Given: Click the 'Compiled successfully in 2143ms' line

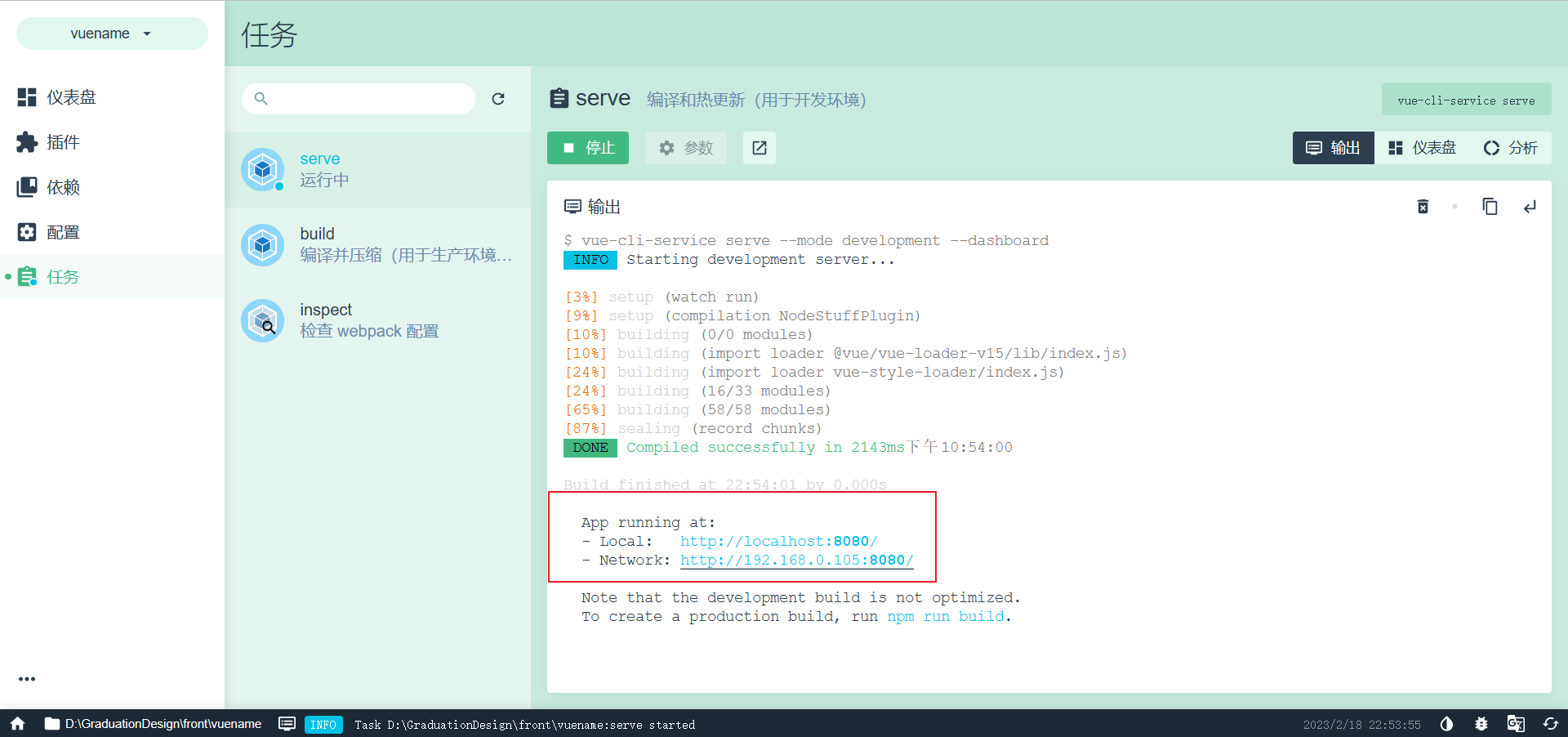Looking at the screenshot, I should pyautogui.click(x=765, y=447).
